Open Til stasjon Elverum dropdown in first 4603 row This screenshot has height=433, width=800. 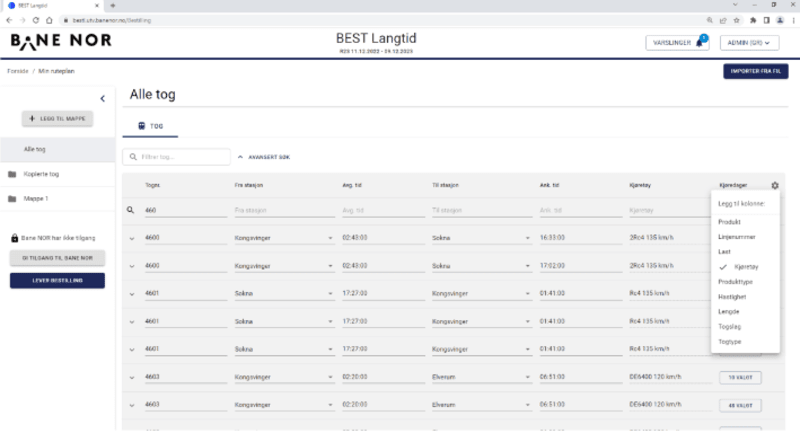527,377
